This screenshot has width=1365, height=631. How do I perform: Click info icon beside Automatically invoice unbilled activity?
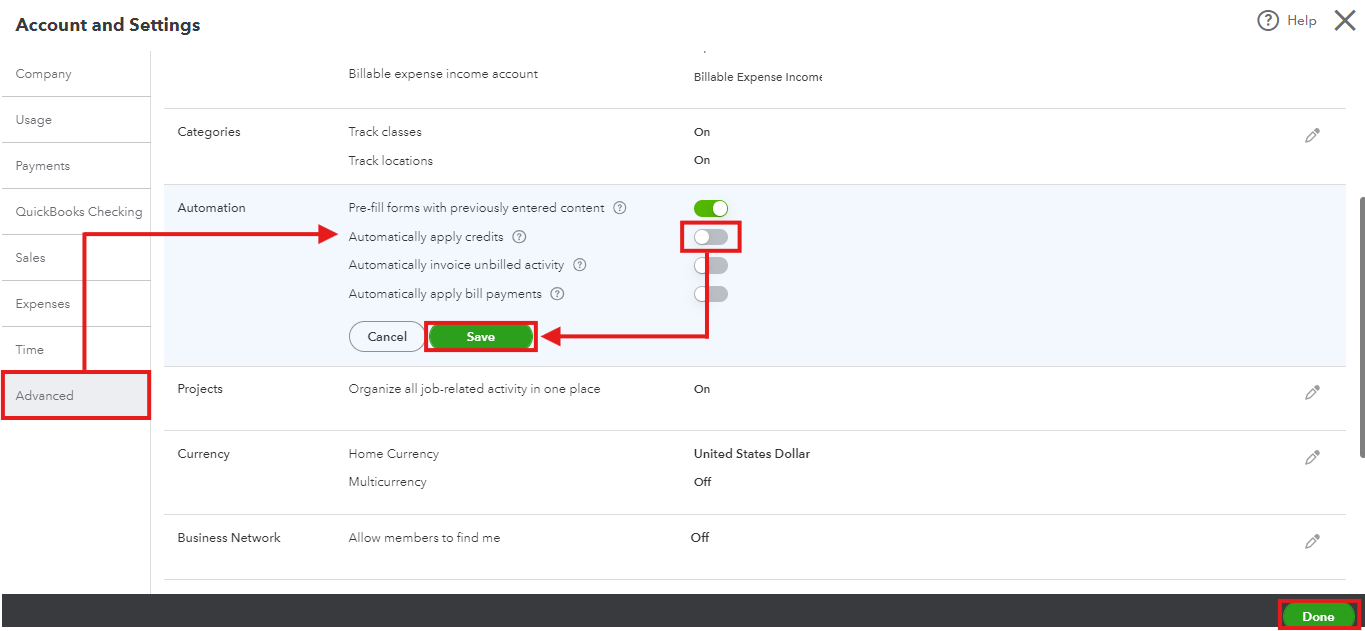[x=580, y=265]
